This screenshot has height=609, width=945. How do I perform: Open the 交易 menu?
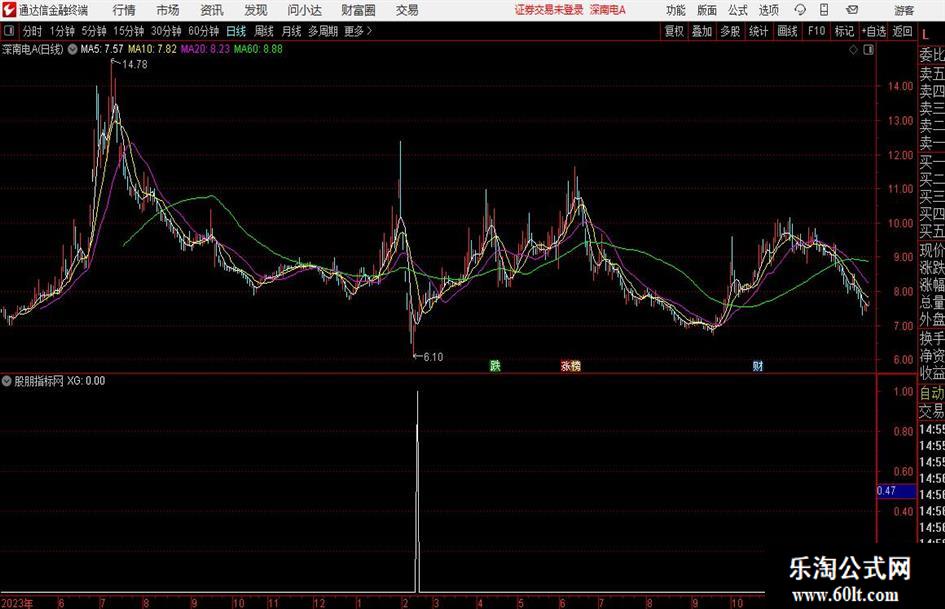(407, 10)
